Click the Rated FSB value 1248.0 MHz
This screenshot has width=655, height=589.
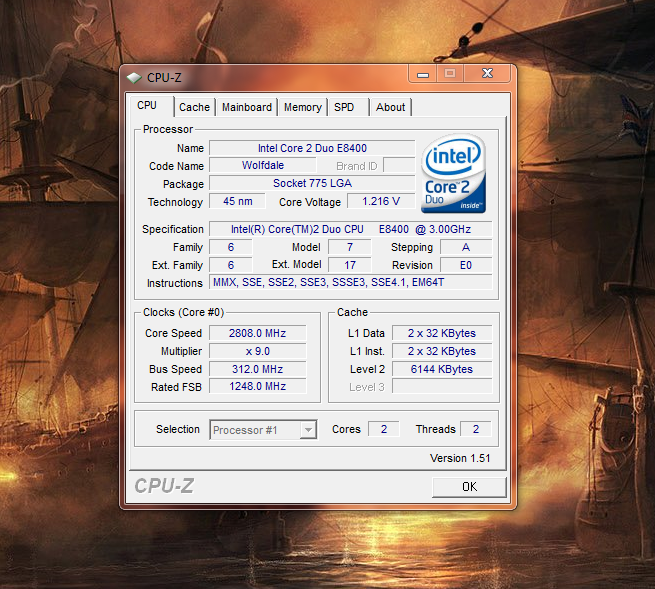pos(257,386)
